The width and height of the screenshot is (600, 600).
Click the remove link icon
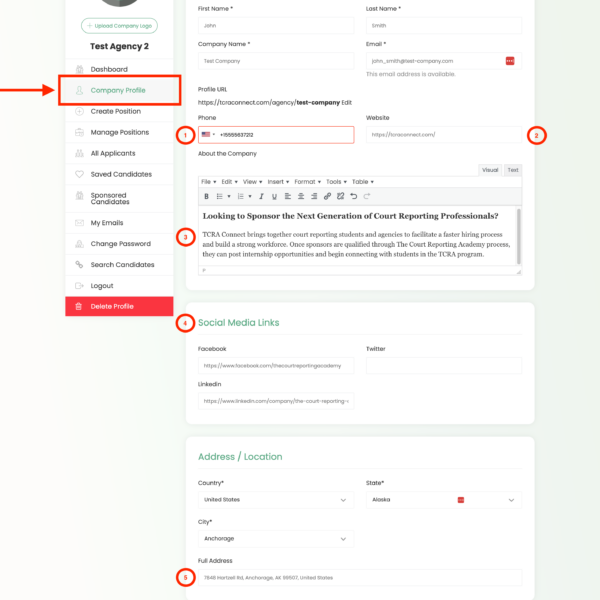[341, 196]
